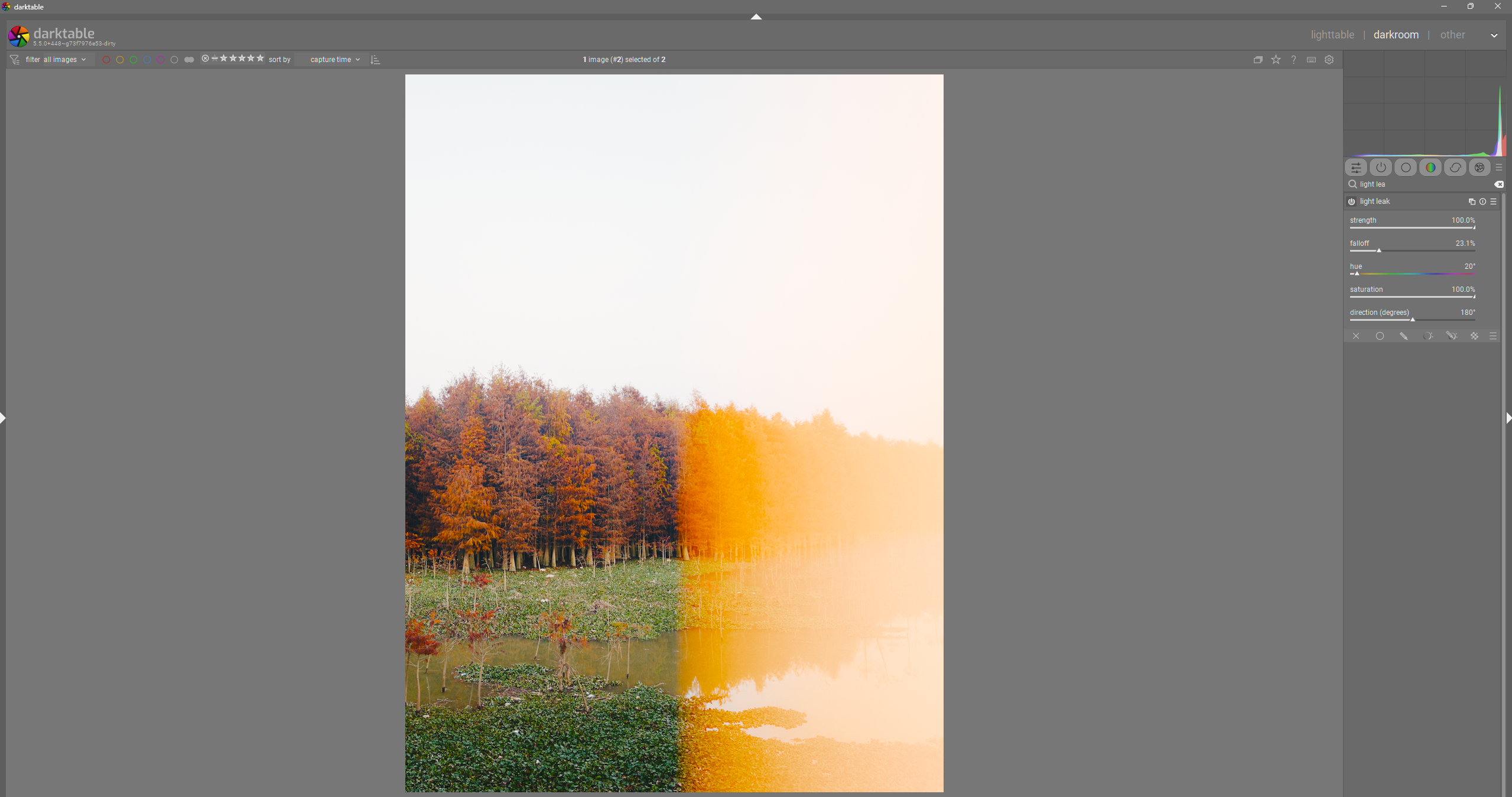Open the light leak multiple instances menu
This screenshot has height=797, width=1512.
1471,202
